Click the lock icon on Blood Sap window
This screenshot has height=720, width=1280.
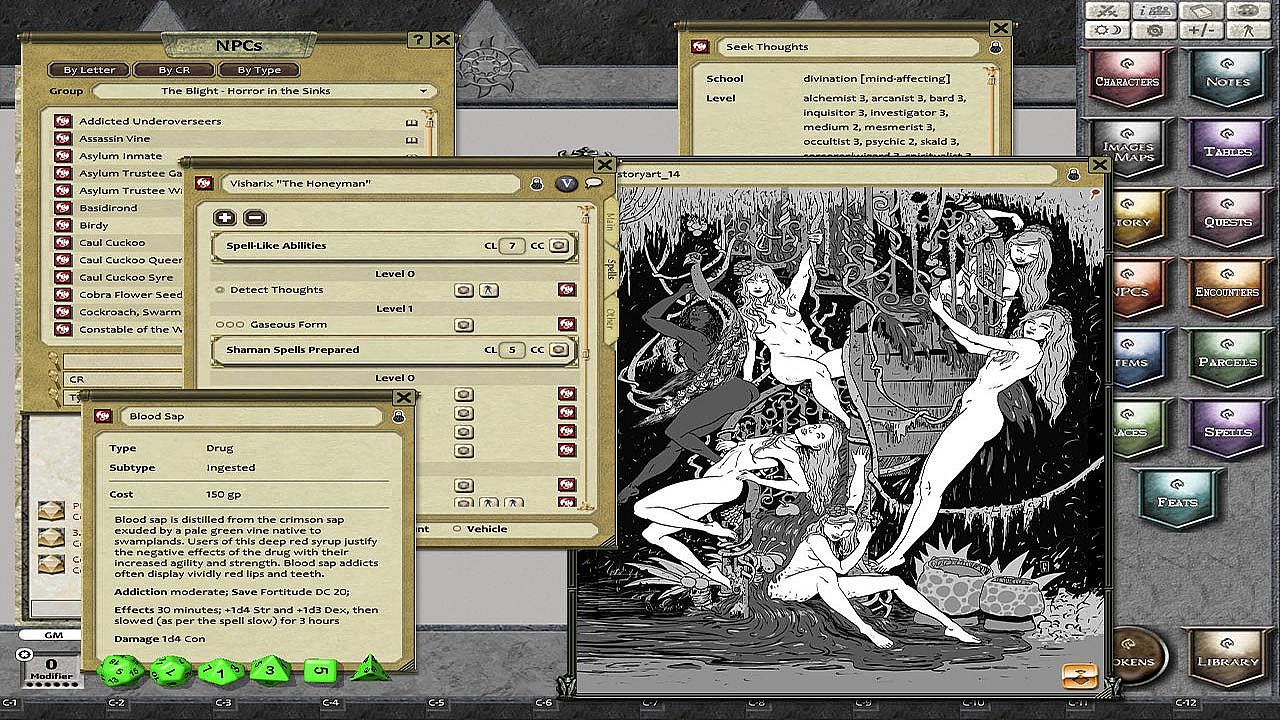(398, 416)
